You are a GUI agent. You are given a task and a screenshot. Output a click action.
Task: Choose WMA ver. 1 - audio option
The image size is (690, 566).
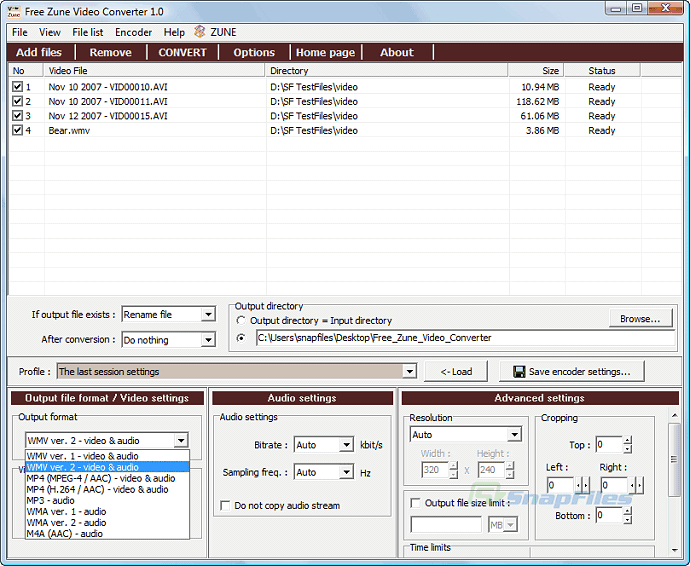tap(107, 511)
